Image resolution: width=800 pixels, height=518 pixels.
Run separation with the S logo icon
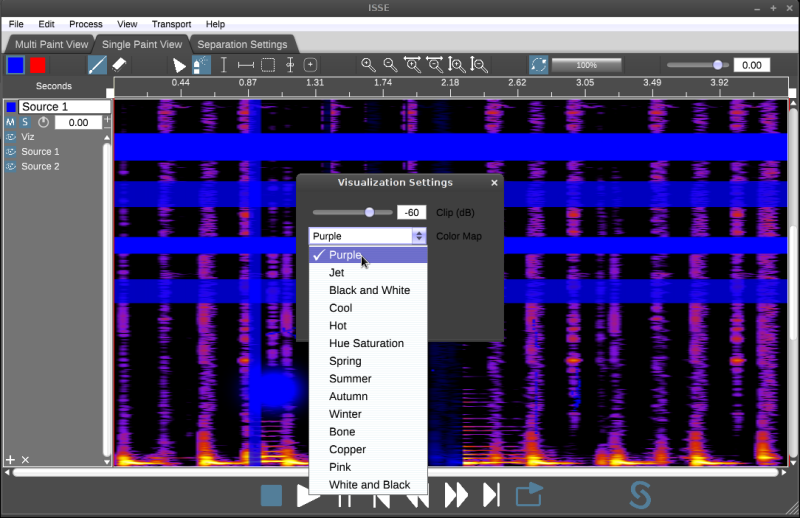pos(640,495)
